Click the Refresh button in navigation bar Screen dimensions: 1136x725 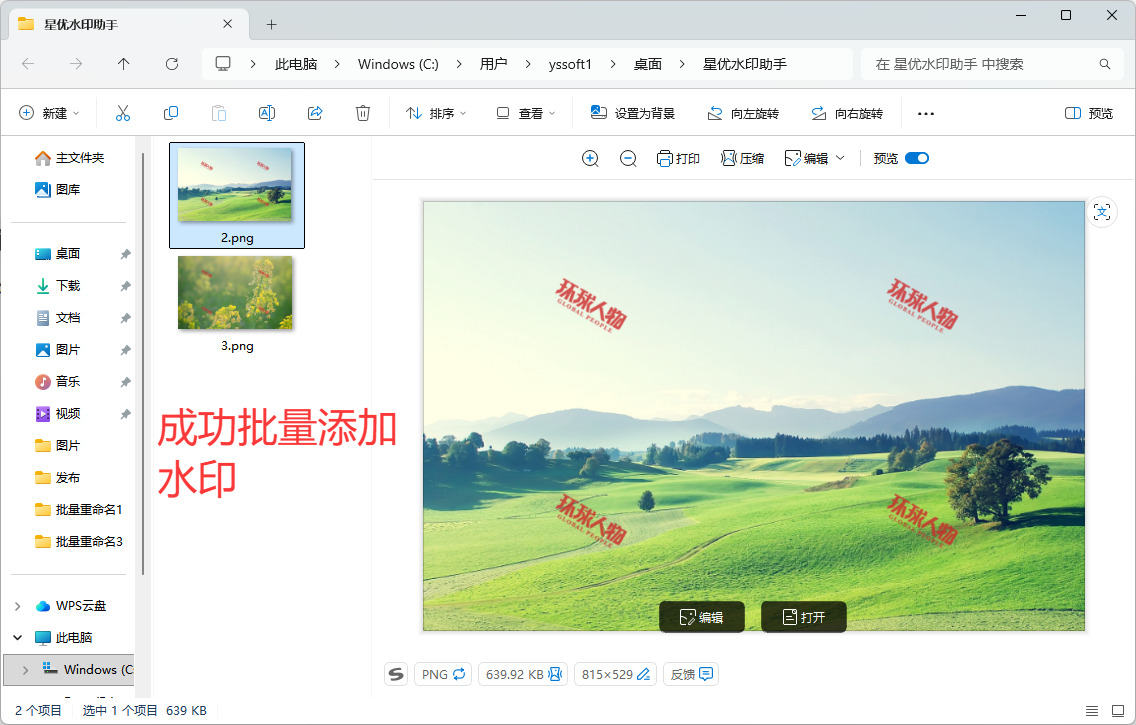[172, 64]
